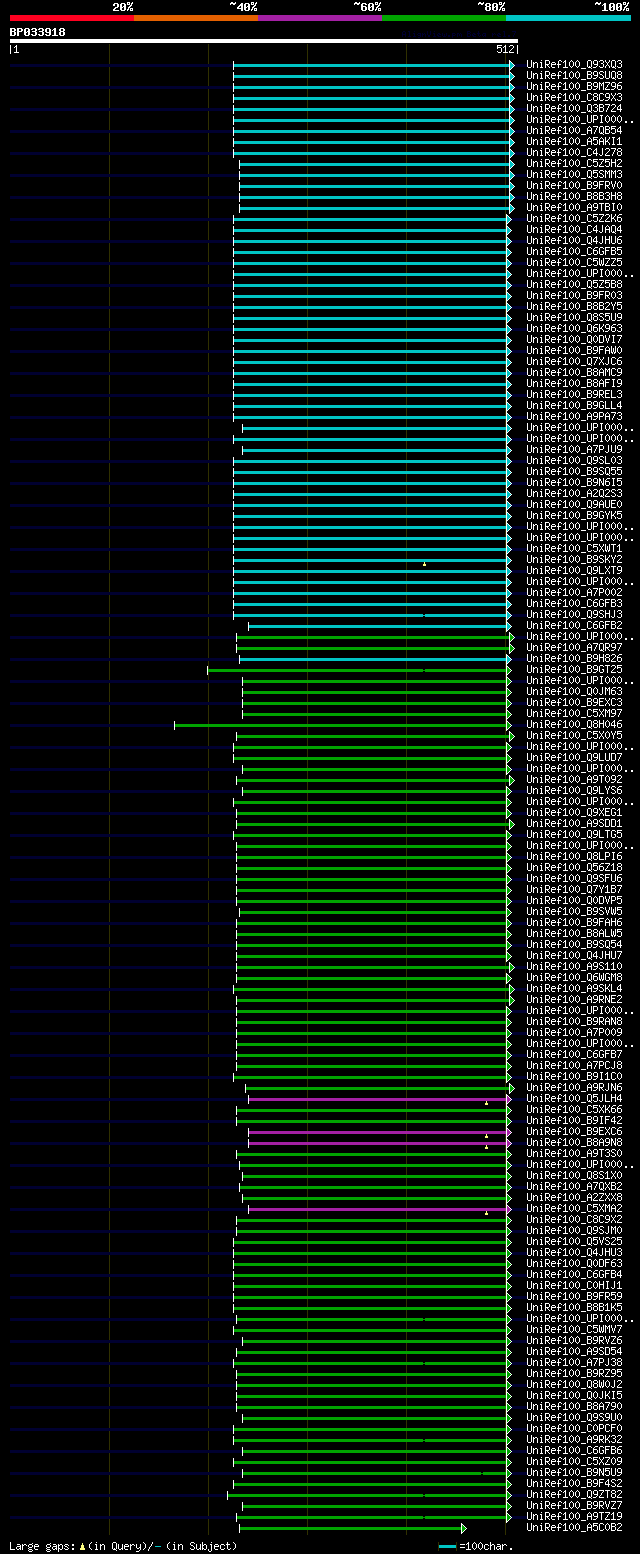Select subject label UniRef100_B9EXC6
Image resolution: width=640 pixels, height=1554 pixels.
click(574, 1131)
